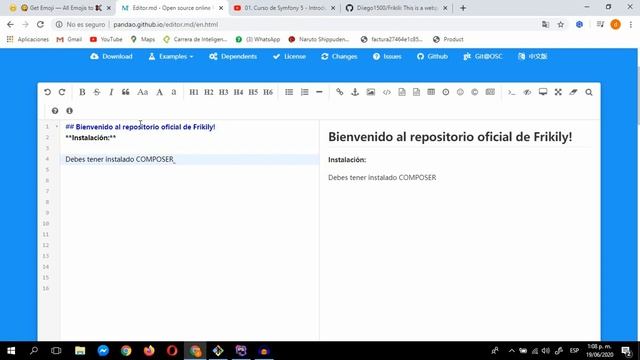Insert inline code
This screenshot has width=640, height=360.
(387, 92)
